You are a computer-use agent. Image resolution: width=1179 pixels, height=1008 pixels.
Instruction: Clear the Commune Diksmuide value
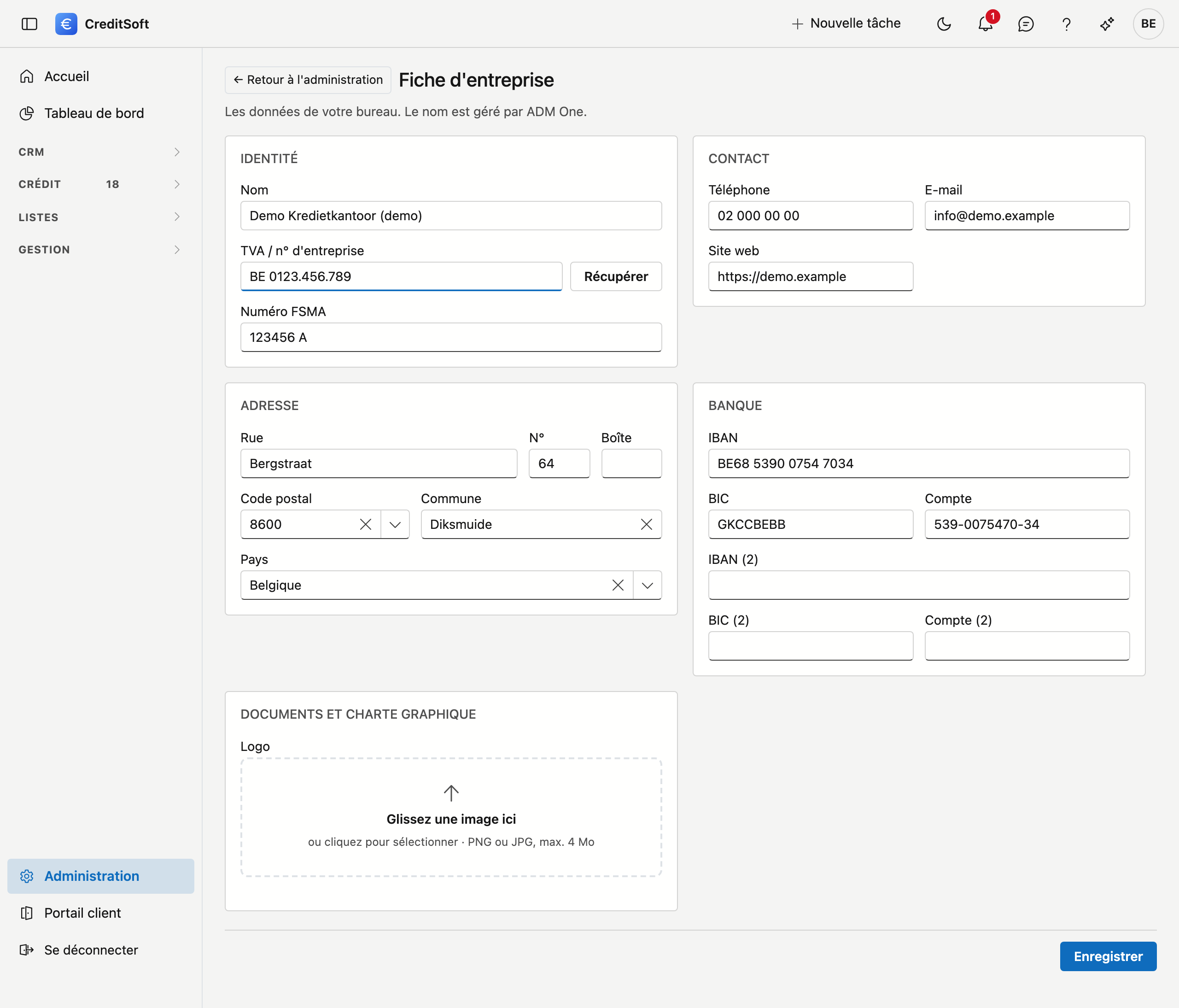647,524
